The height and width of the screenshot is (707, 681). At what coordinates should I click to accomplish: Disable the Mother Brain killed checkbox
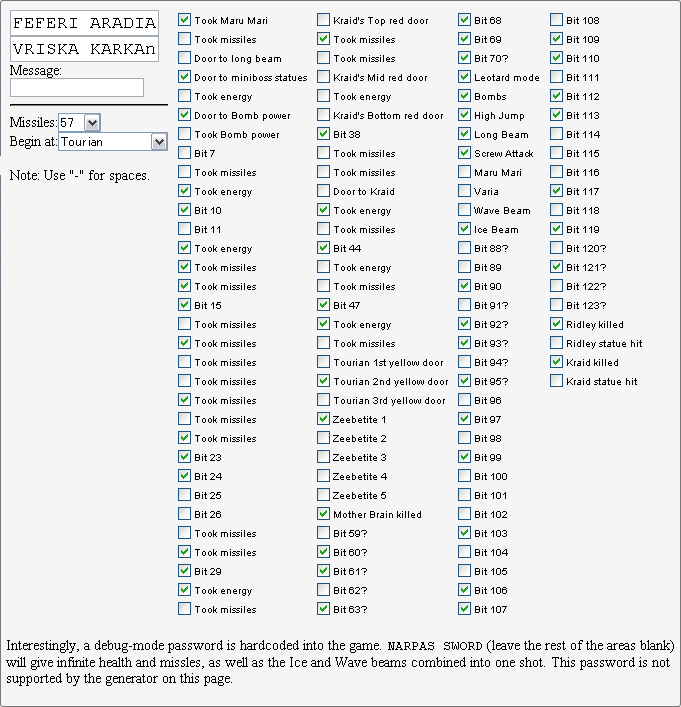point(324,514)
